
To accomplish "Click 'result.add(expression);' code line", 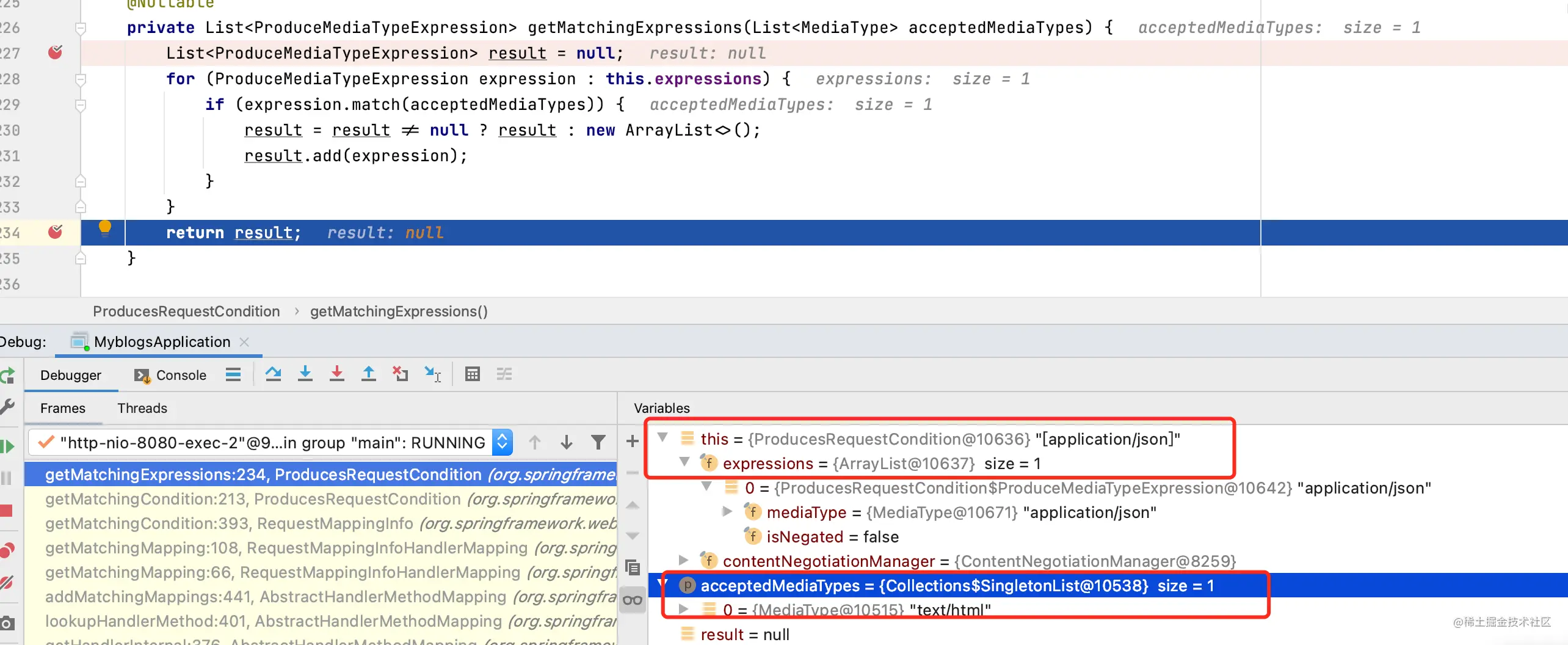I will (356, 156).
